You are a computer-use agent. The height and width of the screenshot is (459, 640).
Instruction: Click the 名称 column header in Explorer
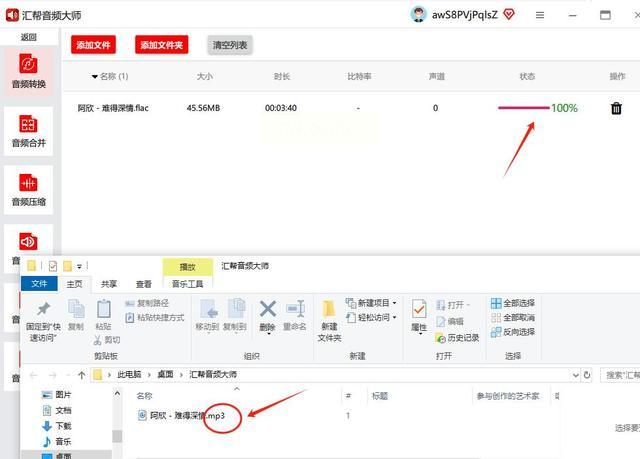(x=144, y=396)
